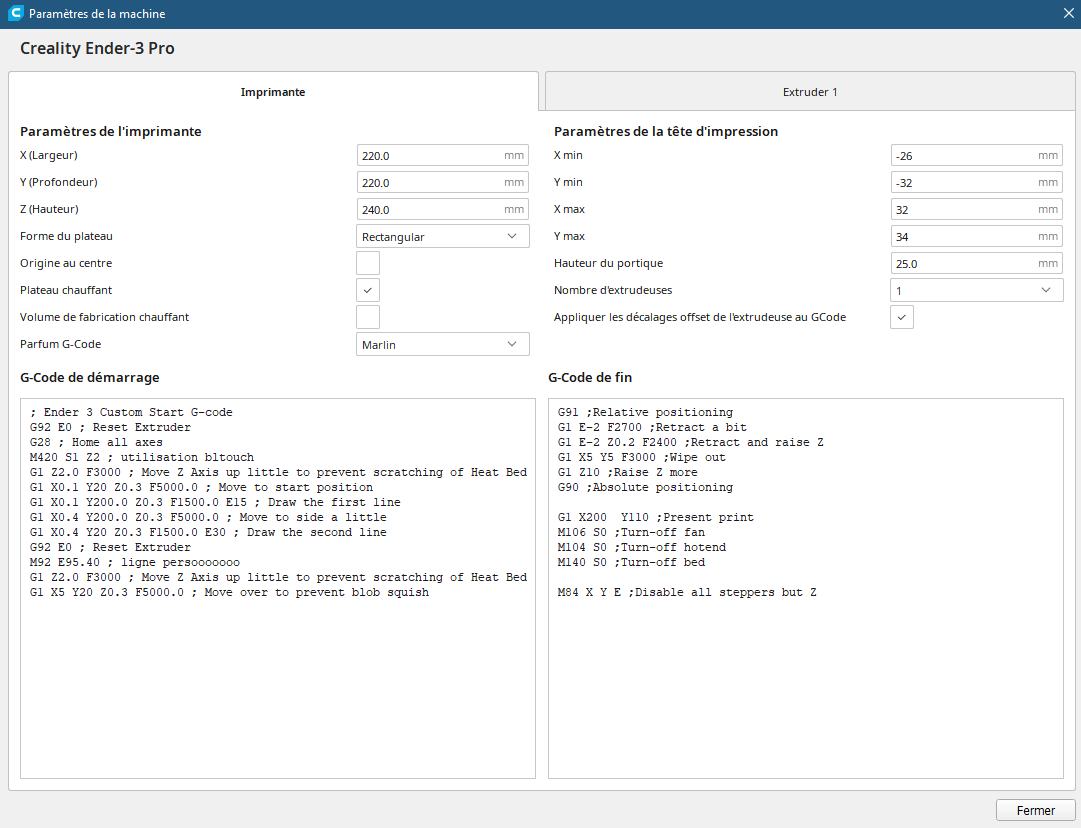Click the 'G28 ; Home all axes' line

pyautogui.click(x=97, y=442)
